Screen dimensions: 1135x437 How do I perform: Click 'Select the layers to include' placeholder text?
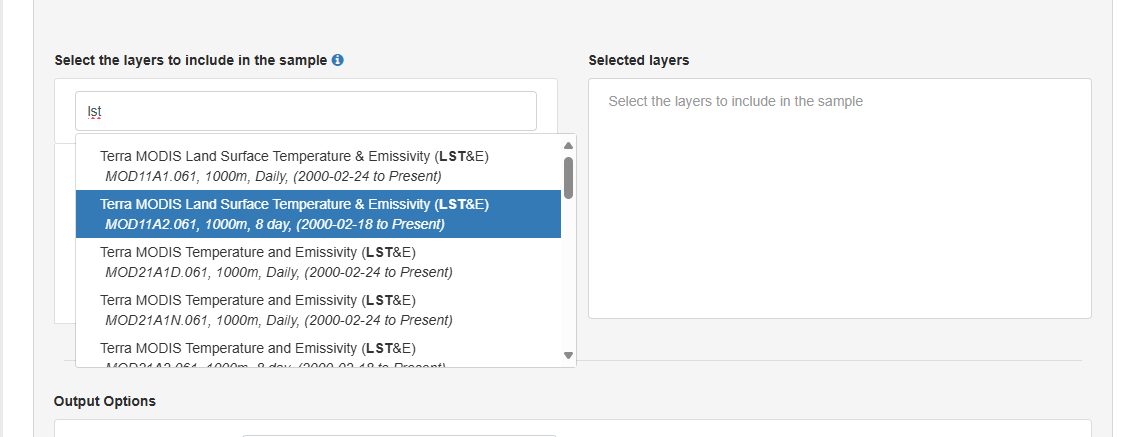735,101
